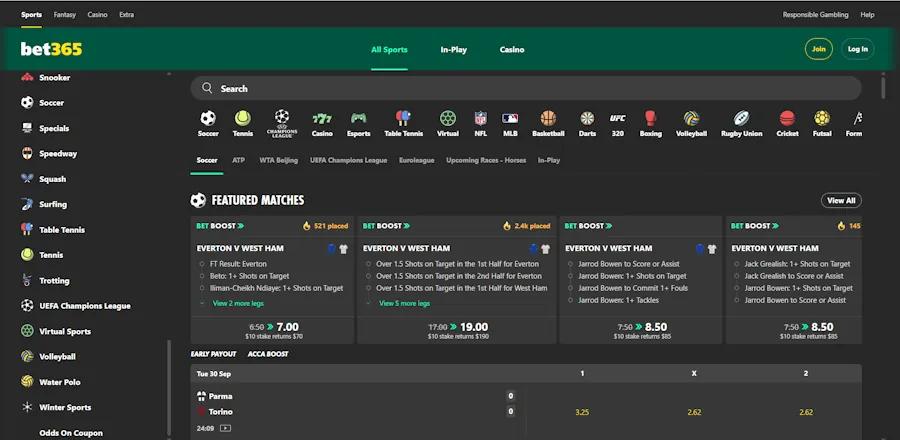Screen dimensions: 900x440
Task: Select the Basketball icon
Action: tap(548, 119)
